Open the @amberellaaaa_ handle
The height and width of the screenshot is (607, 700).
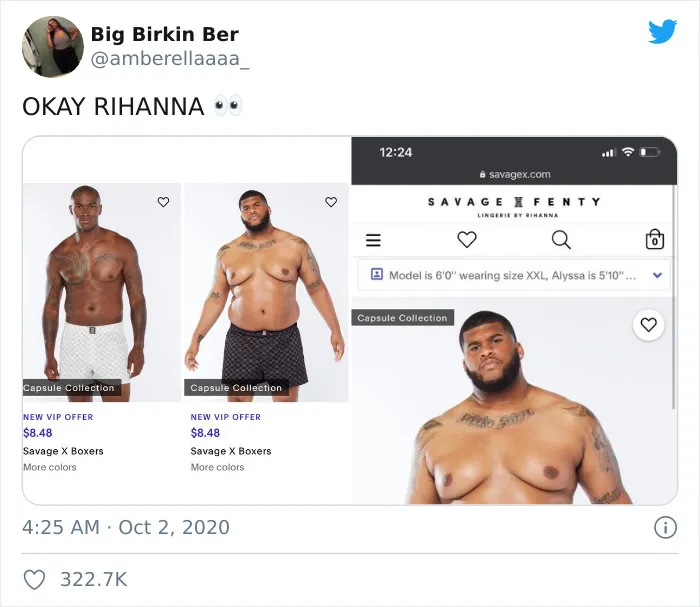coord(170,58)
